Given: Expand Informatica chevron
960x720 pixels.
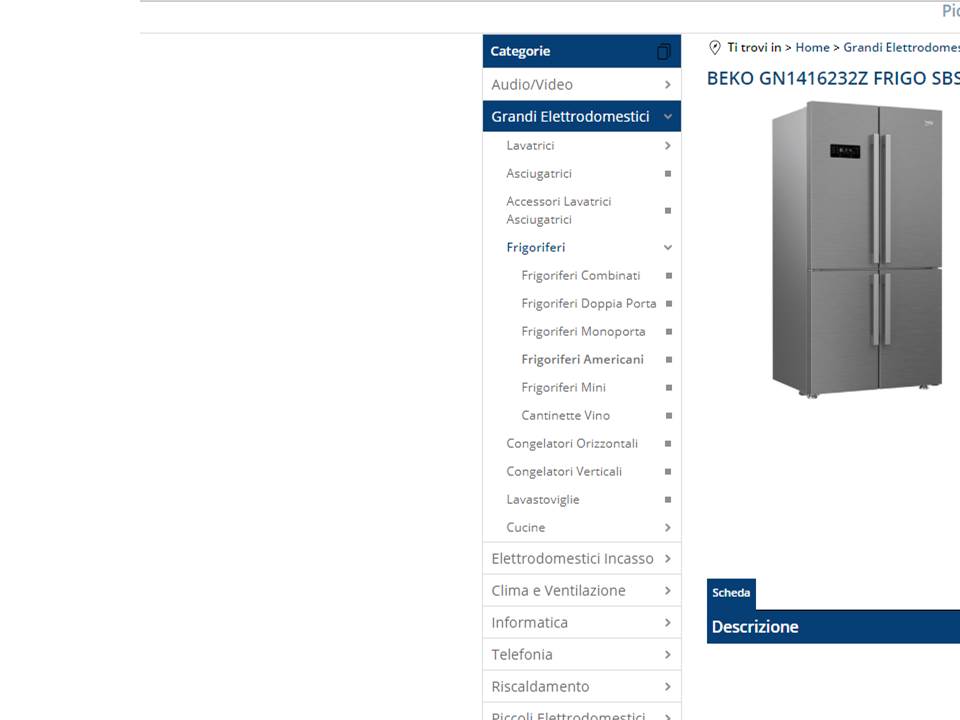Looking at the screenshot, I should click(668, 623).
